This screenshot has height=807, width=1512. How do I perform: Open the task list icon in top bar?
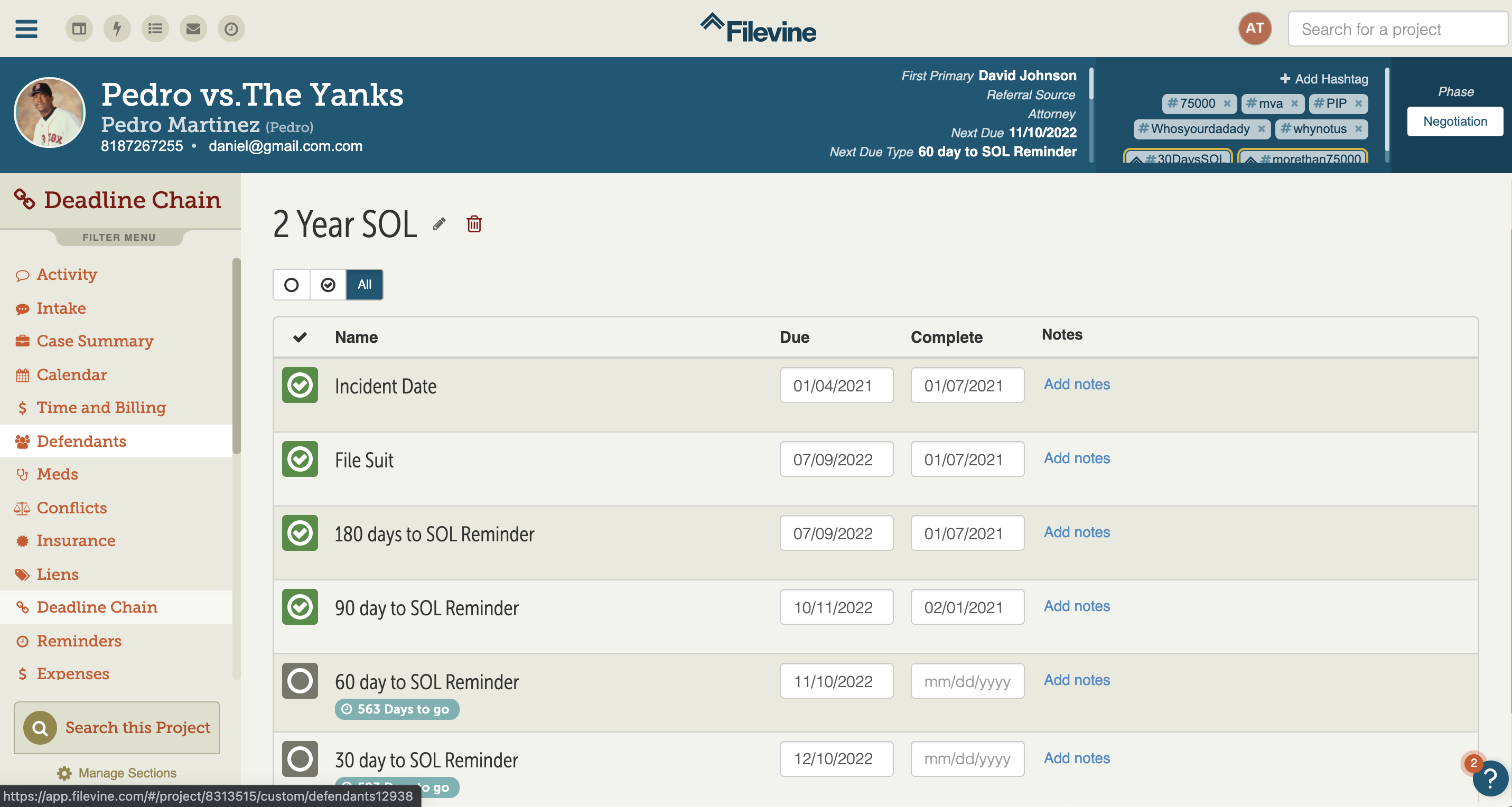click(155, 29)
